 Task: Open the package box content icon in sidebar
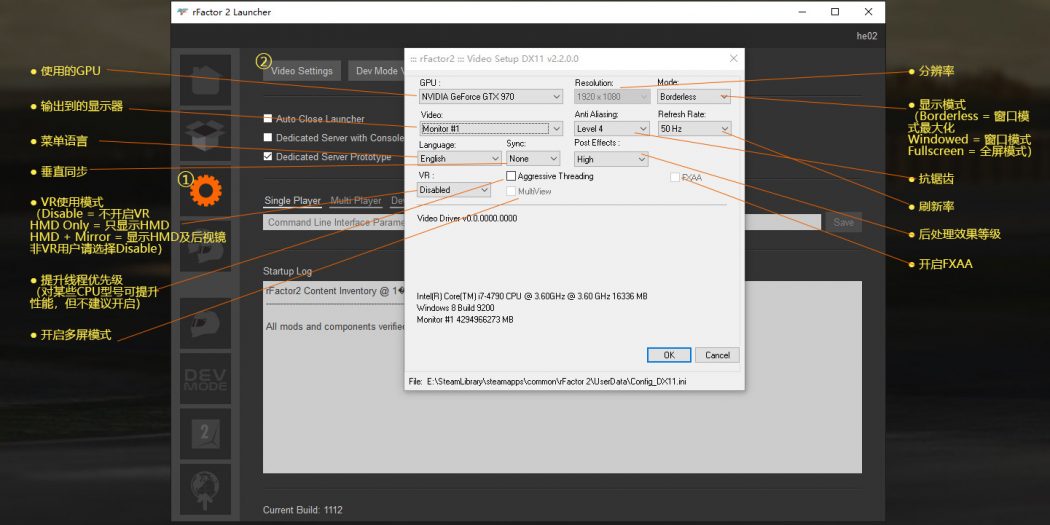[205, 136]
